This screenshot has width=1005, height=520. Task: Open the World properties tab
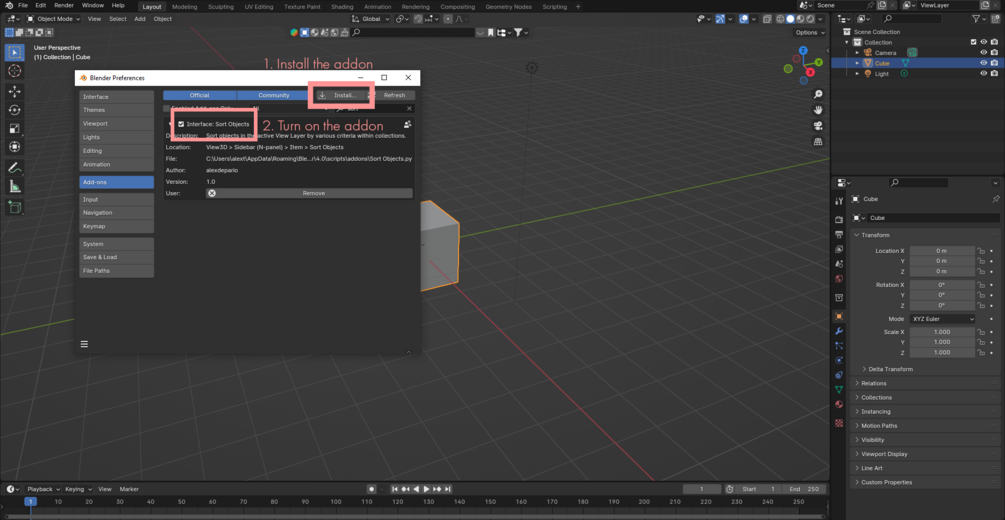(839, 278)
